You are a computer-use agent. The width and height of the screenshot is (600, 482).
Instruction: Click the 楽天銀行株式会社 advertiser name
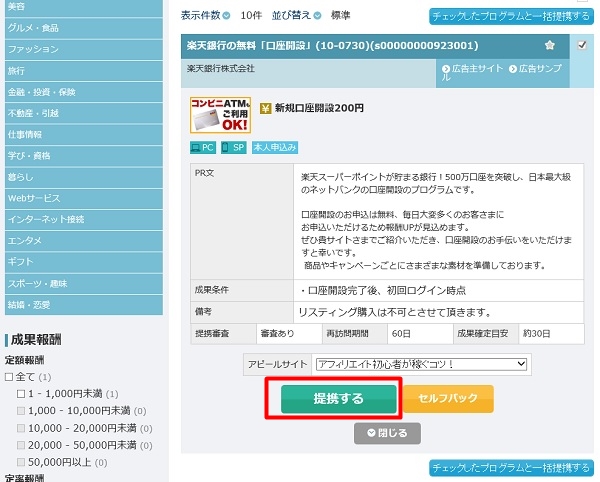(221, 68)
